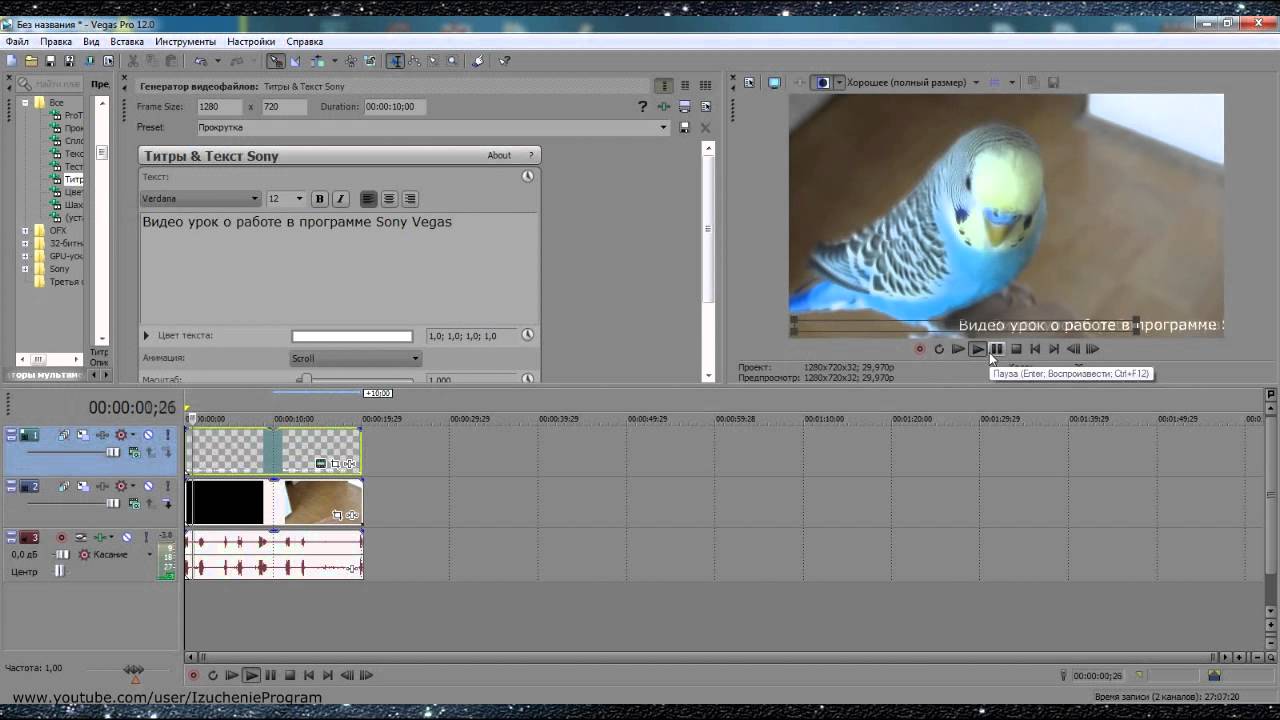Click the Duration field 00:00:10;00
This screenshot has height=720, width=1280.
tap(396, 106)
